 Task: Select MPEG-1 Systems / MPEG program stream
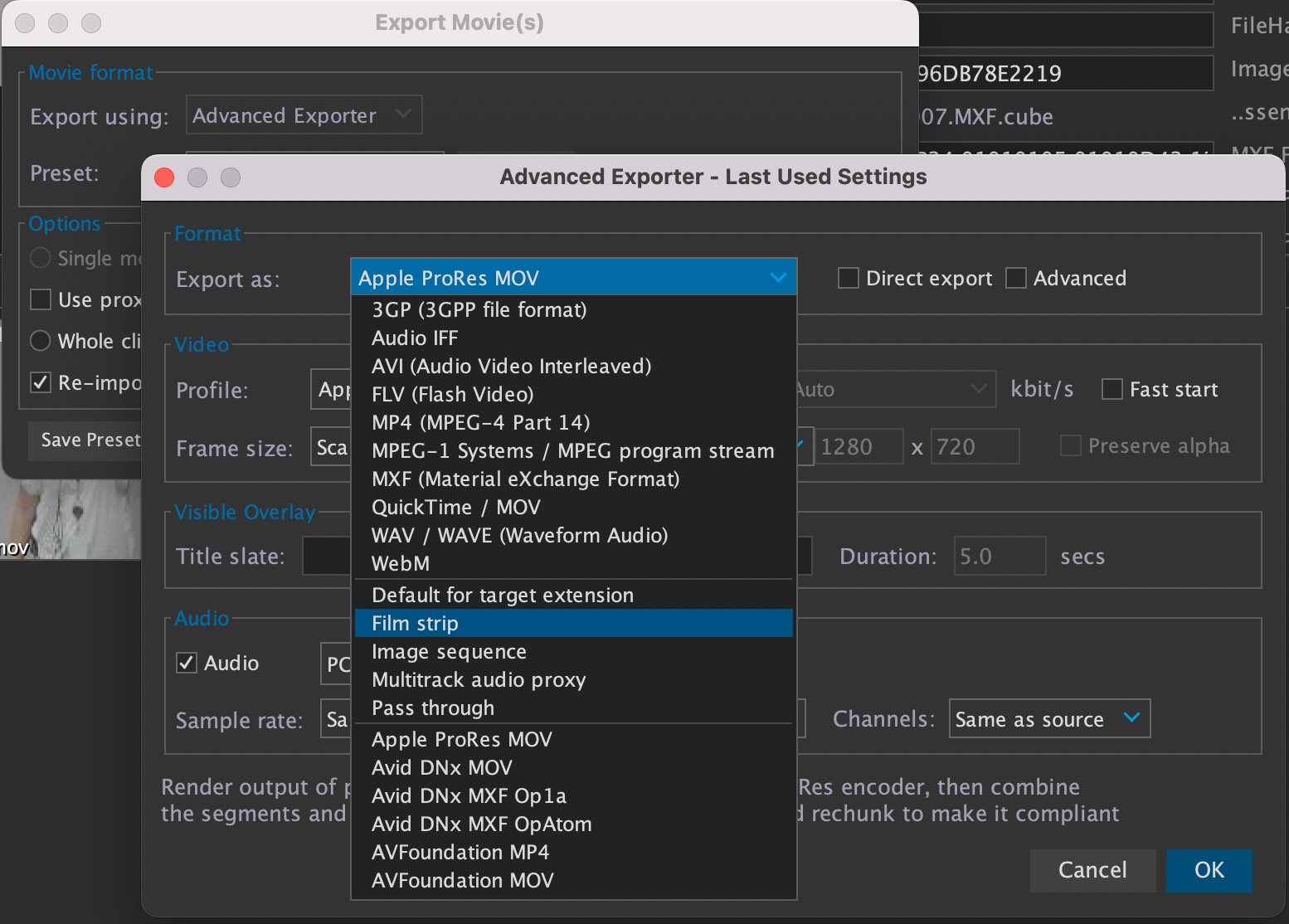pyautogui.click(x=573, y=450)
